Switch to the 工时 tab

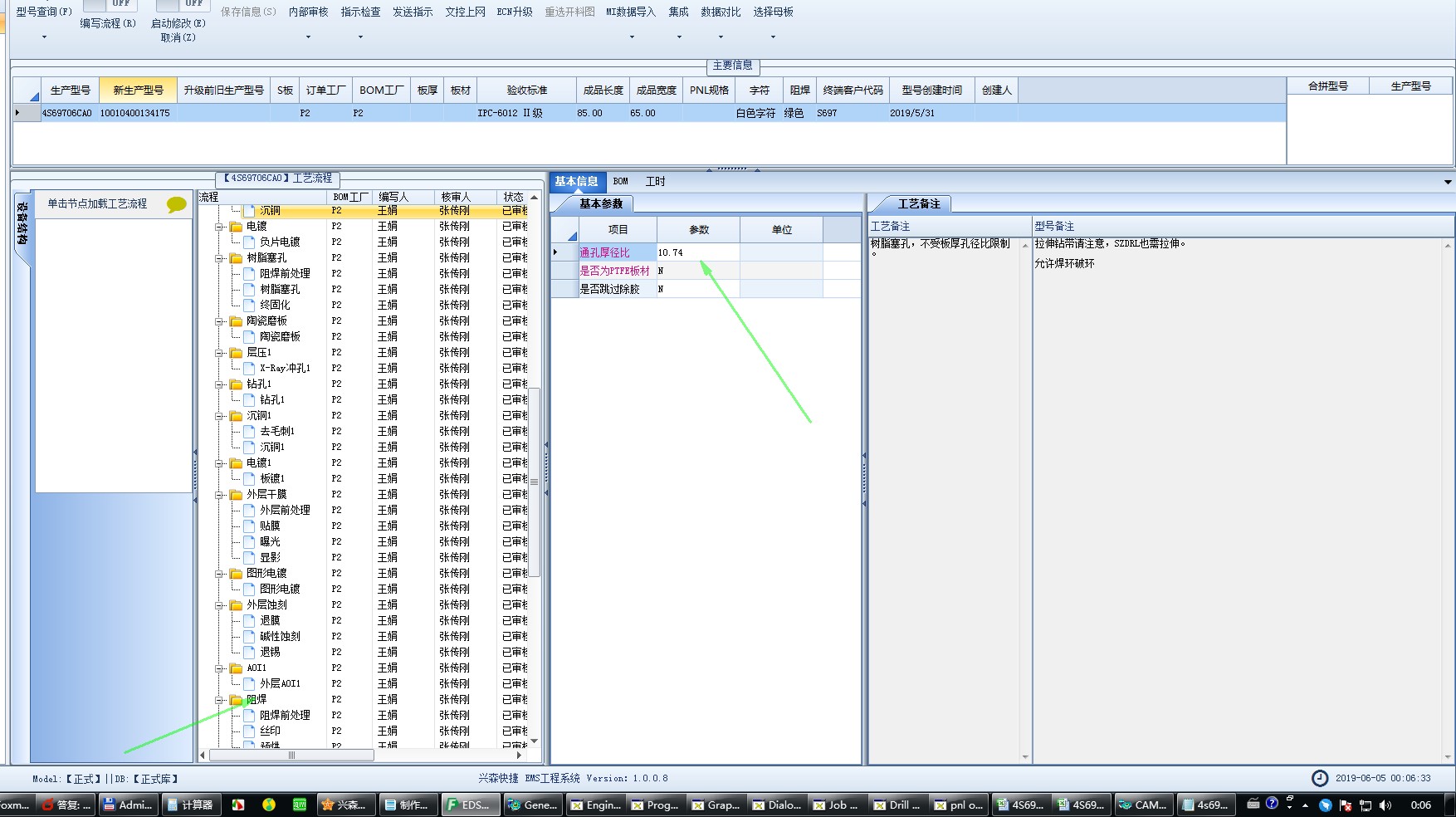[x=655, y=181]
